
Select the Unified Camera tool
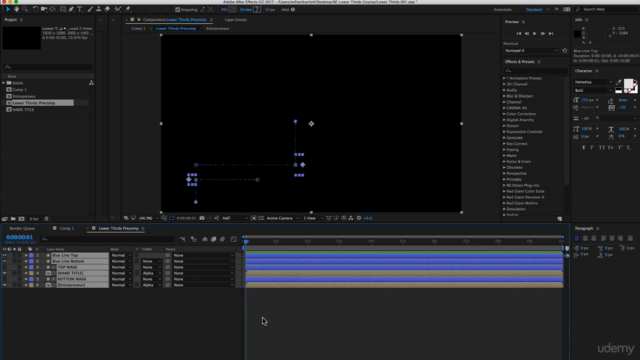point(44,9)
